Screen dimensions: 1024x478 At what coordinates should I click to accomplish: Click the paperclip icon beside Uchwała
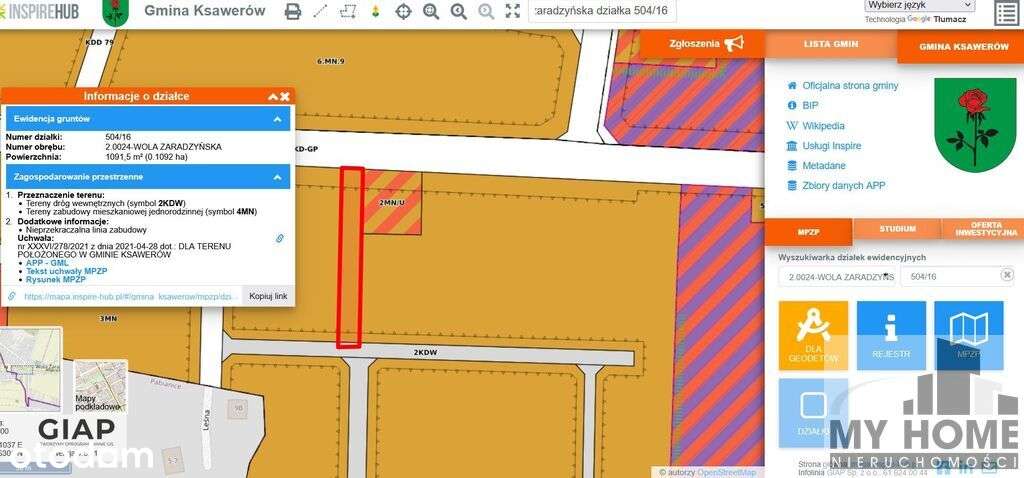(x=280, y=238)
